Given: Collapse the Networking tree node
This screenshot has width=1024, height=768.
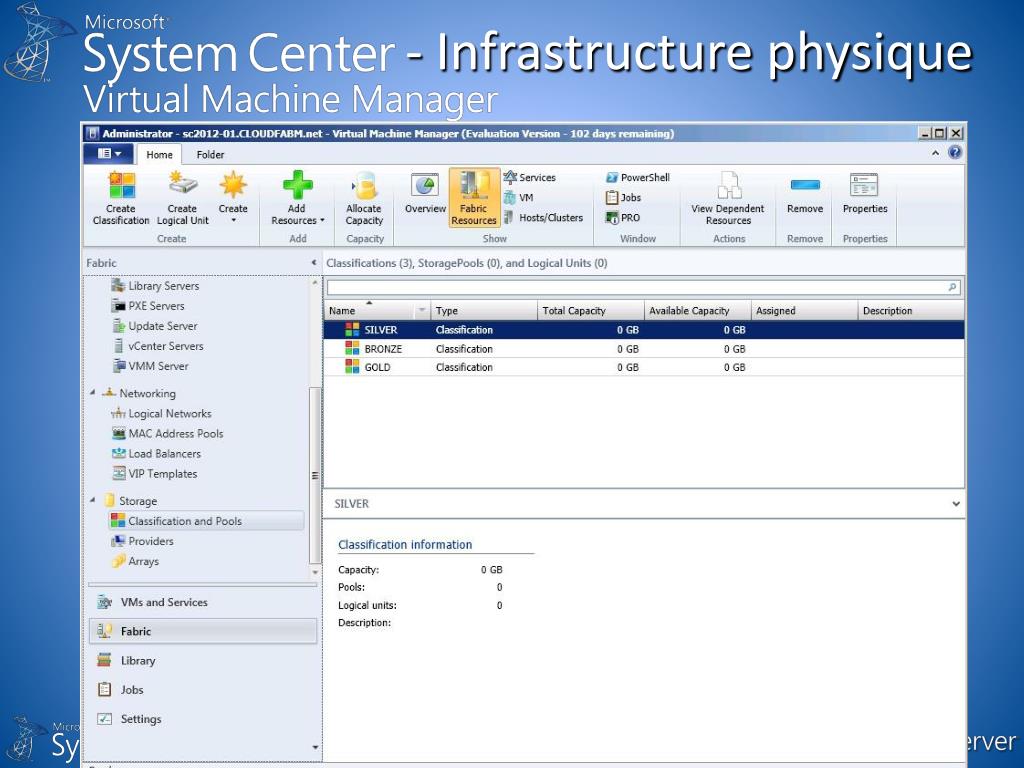Looking at the screenshot, I should (x=92, y=392).
